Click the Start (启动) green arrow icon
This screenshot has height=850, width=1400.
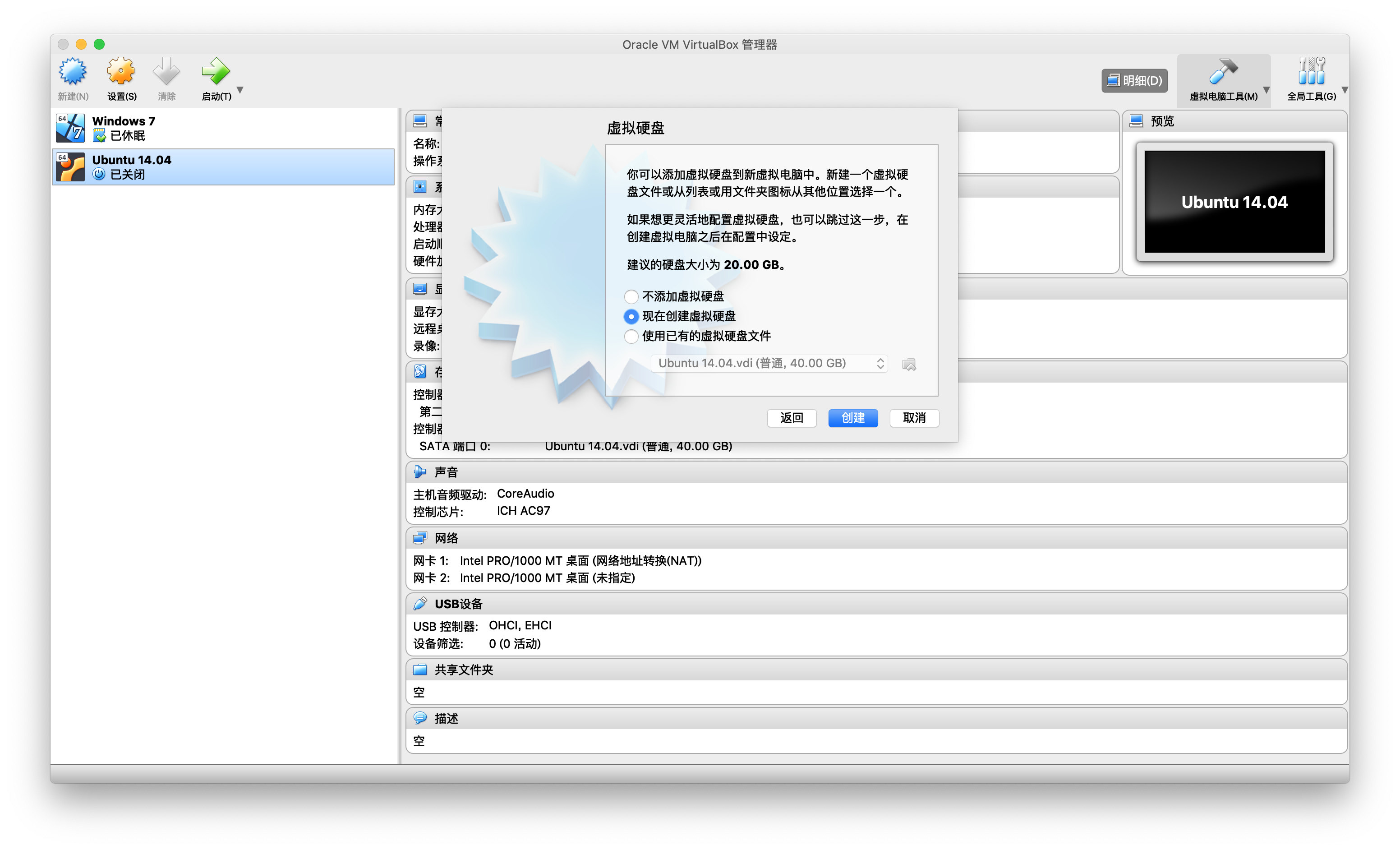(x=216, y=72)
